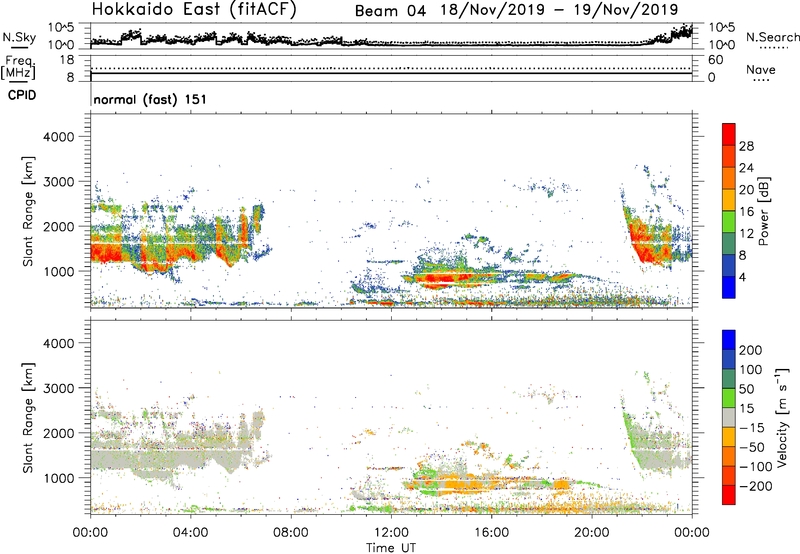800x554 pixels.
Task: Click the 'Slant Range [km]' label of the power panel
Action: 28,211
